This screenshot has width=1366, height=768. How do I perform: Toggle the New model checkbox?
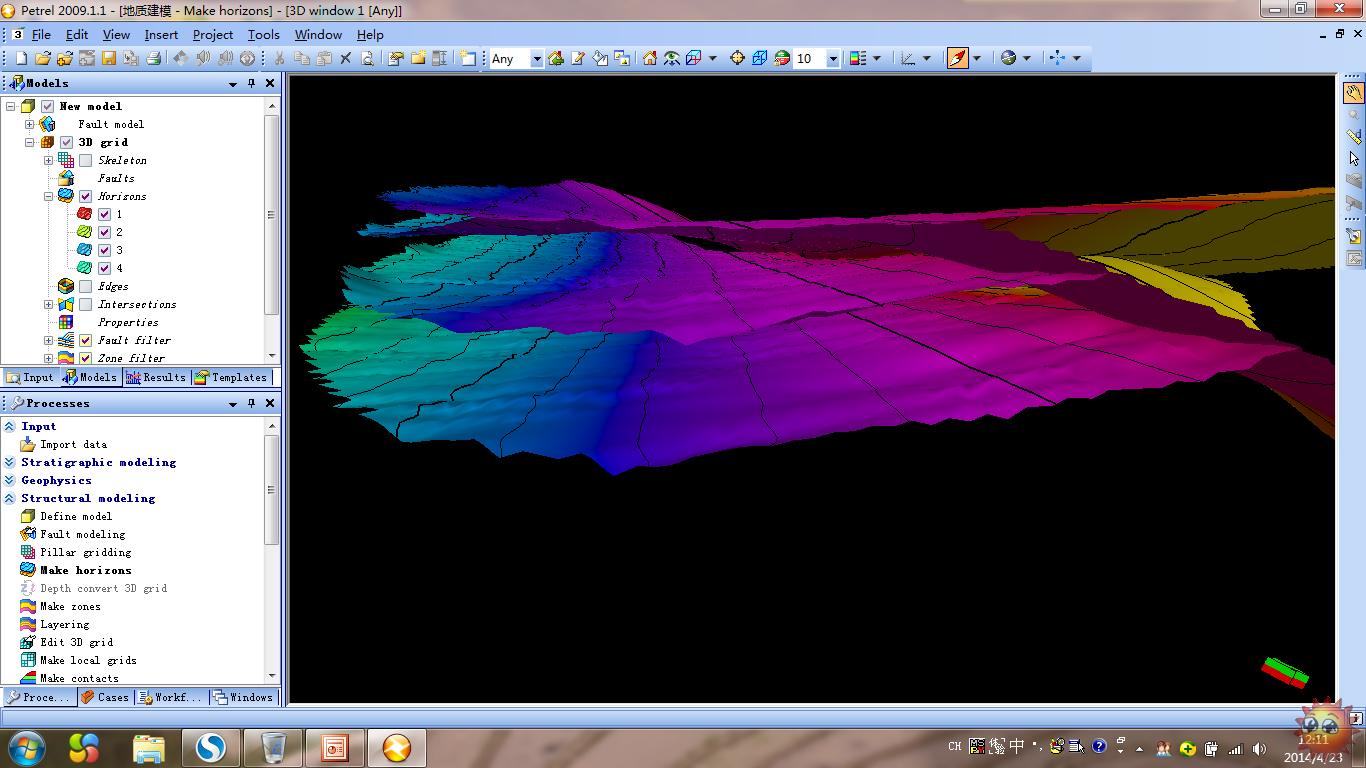coord(47,106)
